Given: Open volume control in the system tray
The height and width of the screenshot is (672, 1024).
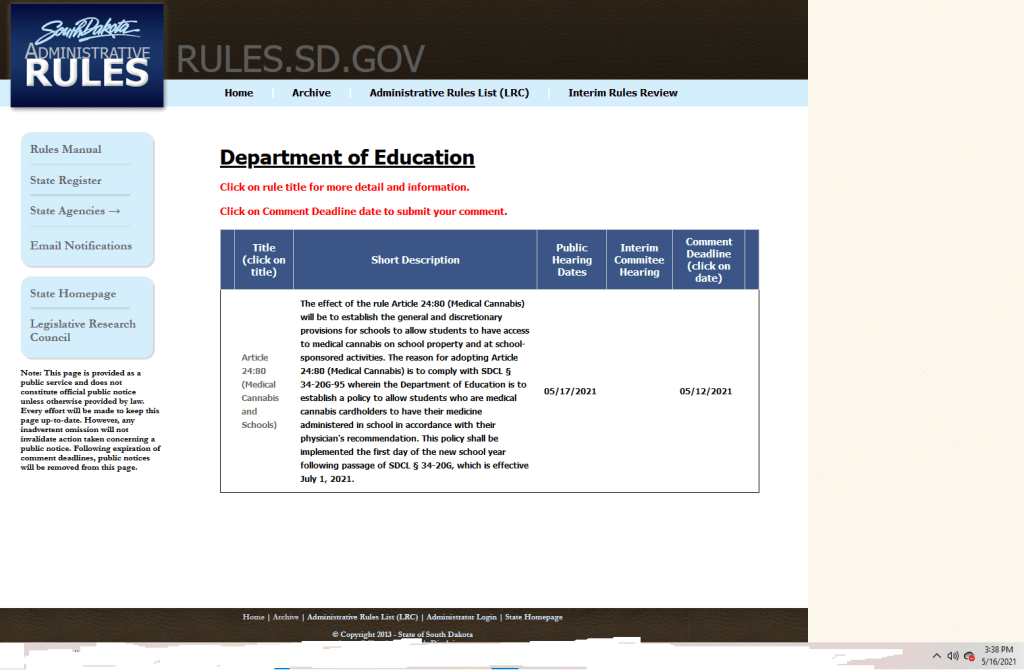Looking at the screenshot, I should pyautogui.click(x=953, y=655).
